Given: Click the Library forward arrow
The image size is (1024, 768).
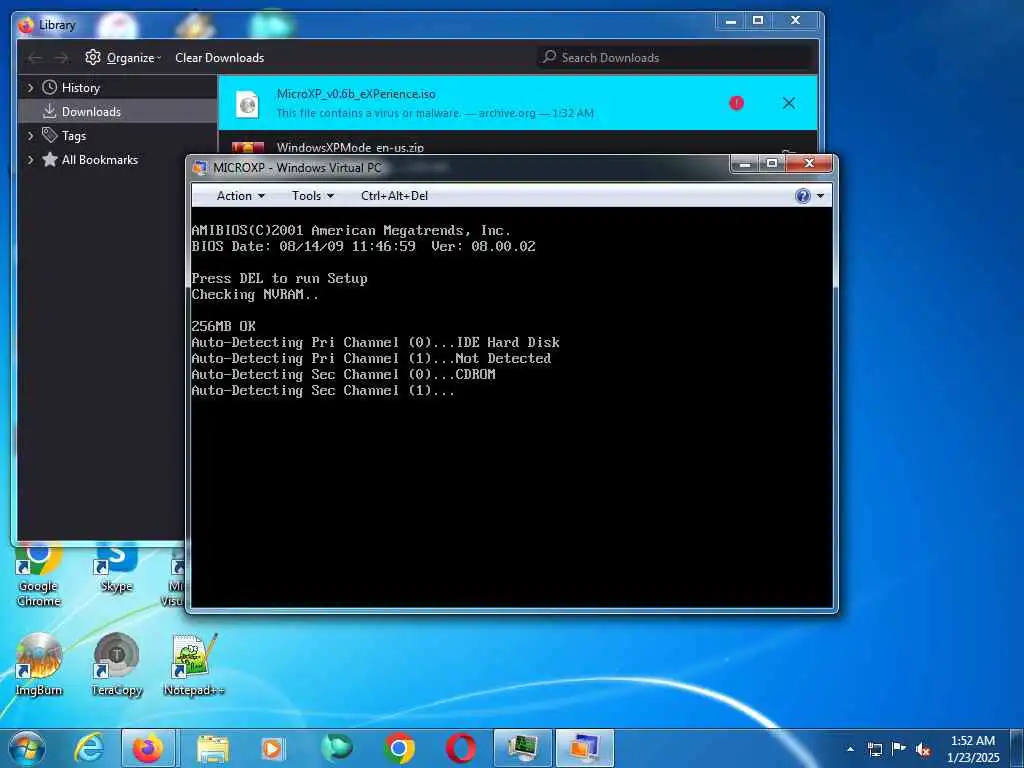Looking at the screenshot, I should (61, 58).
